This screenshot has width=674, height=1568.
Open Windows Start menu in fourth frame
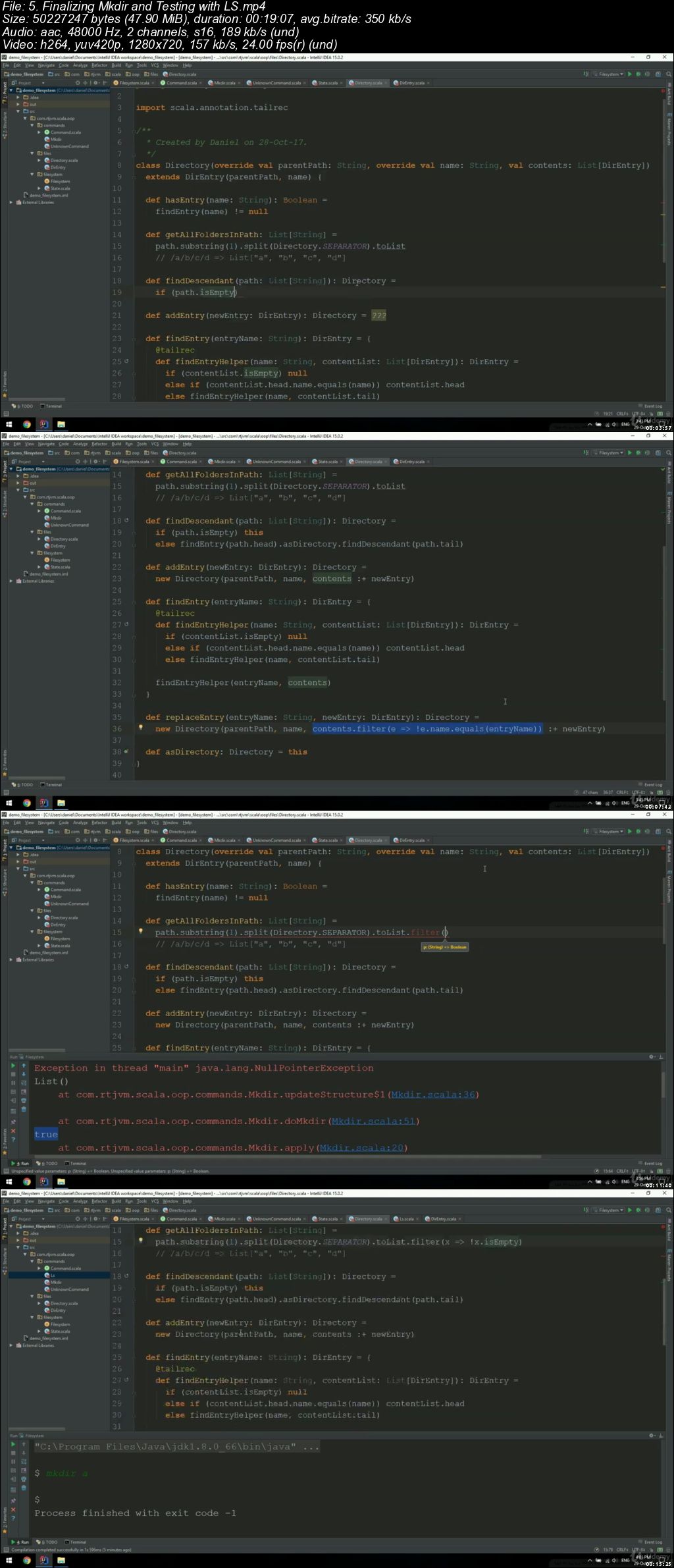coord(9,1560)
